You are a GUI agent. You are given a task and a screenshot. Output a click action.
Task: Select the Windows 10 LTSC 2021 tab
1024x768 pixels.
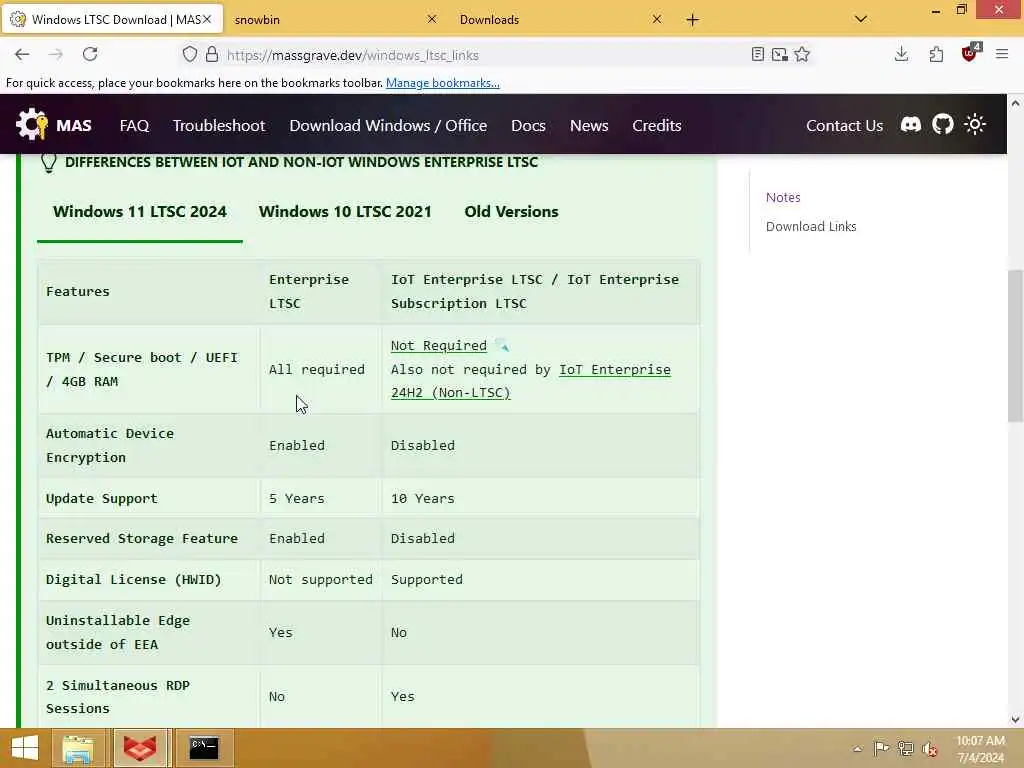pyautogui.click(x=345, y=212)
